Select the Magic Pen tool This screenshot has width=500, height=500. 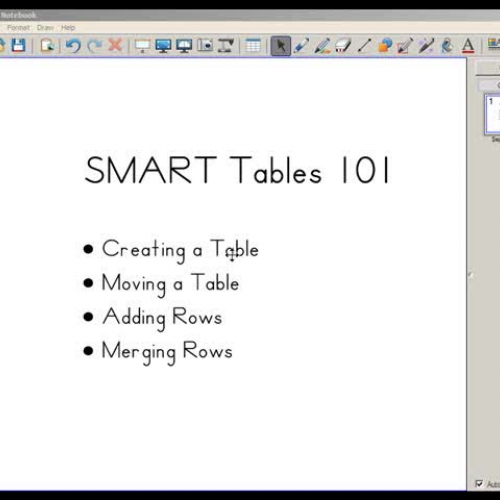(x=426, y=45)
